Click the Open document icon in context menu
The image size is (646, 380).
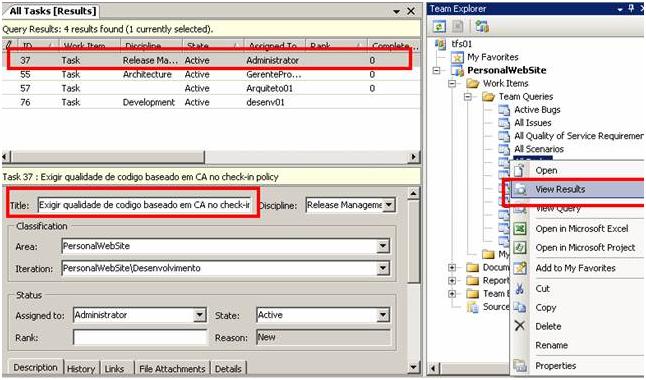[x=520, y=170]
